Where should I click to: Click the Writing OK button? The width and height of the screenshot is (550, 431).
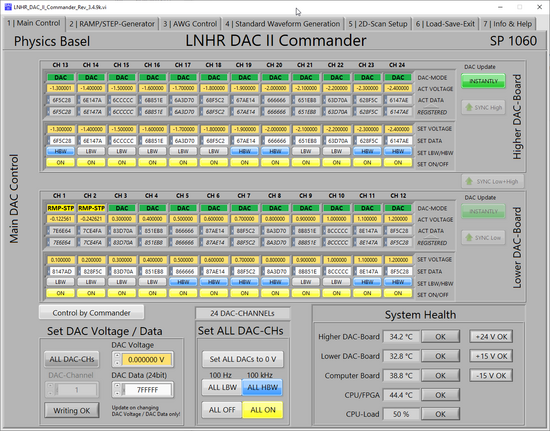point(72,410)
